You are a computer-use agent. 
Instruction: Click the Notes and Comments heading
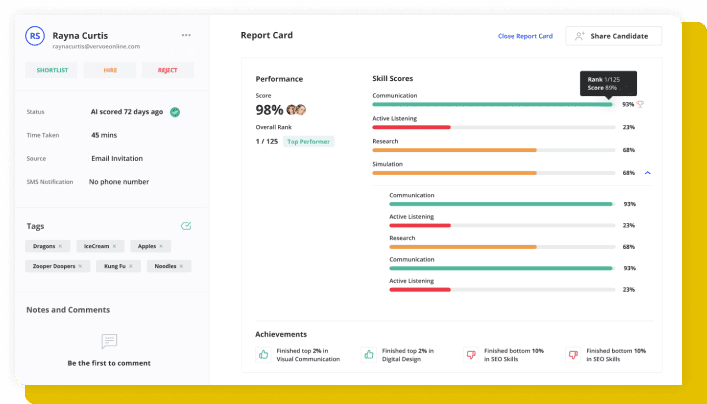click(x=68, y=310)
